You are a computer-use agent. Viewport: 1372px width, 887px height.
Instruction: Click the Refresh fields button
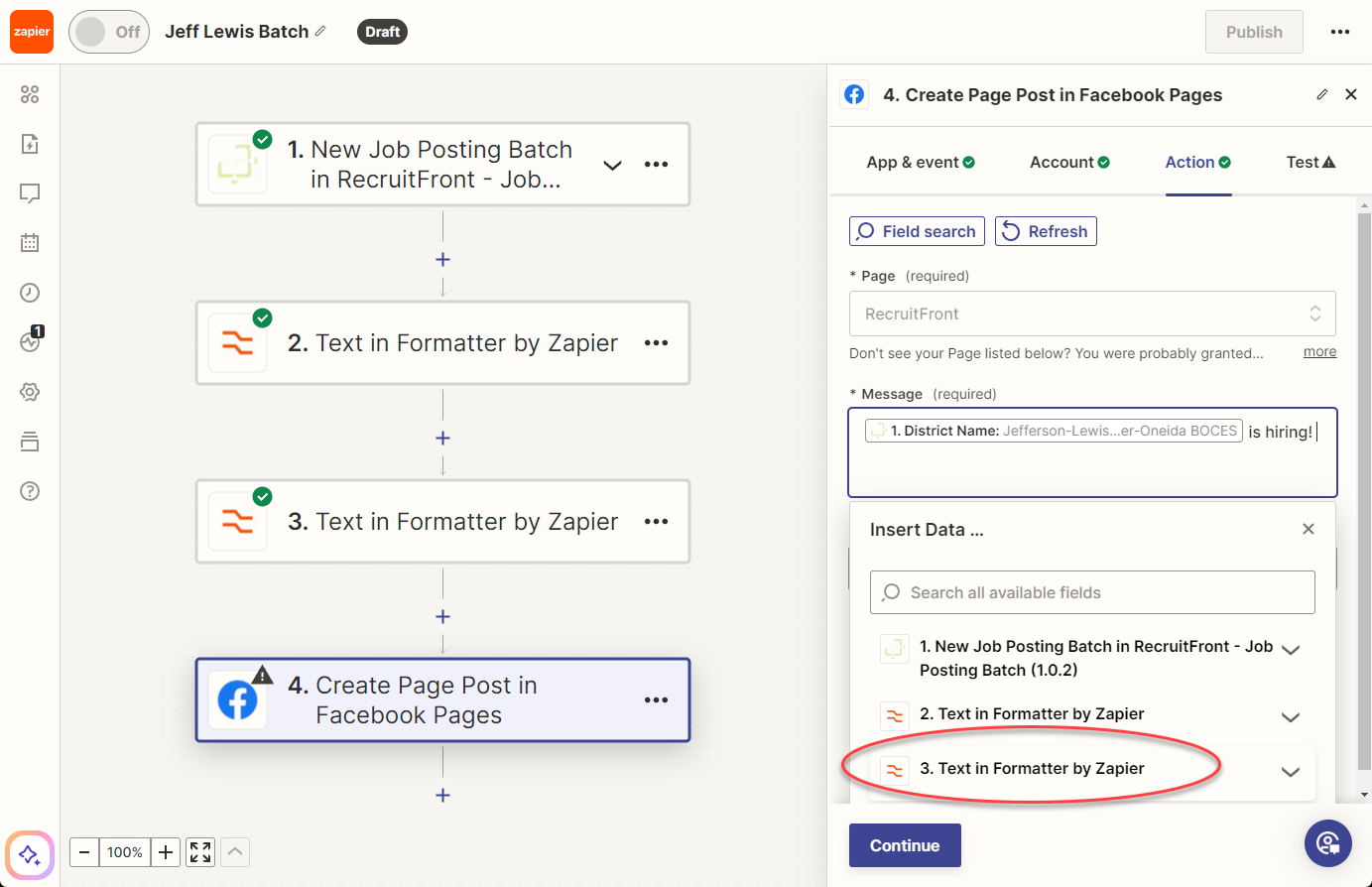(1046, 231)
